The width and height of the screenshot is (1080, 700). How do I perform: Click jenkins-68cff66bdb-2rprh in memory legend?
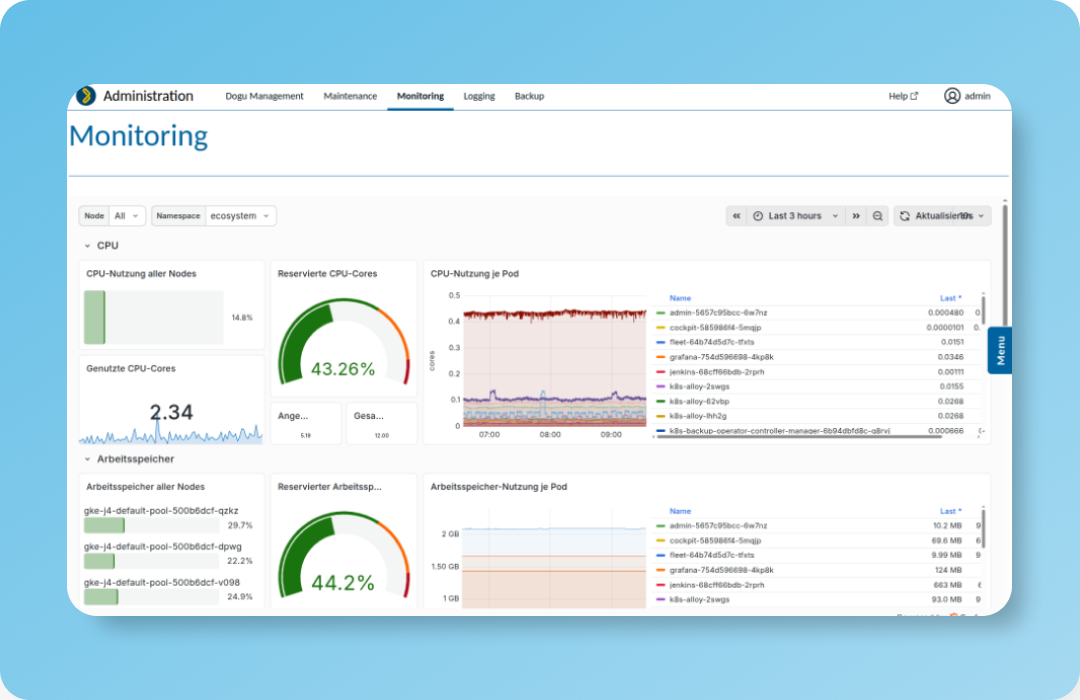[x=716, y=585]
